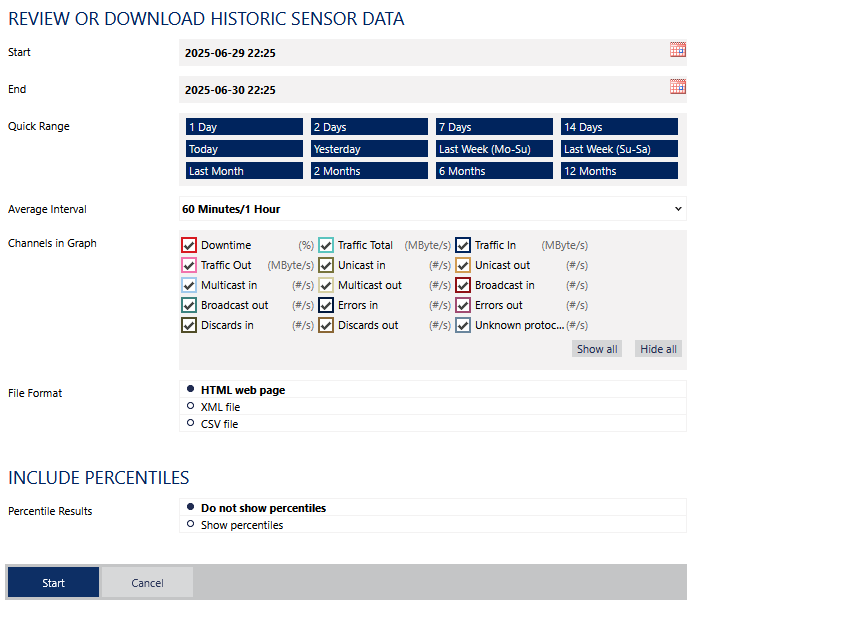Open the End date calendar picker icon
This screenshot has width=841, height=642.
677,87
